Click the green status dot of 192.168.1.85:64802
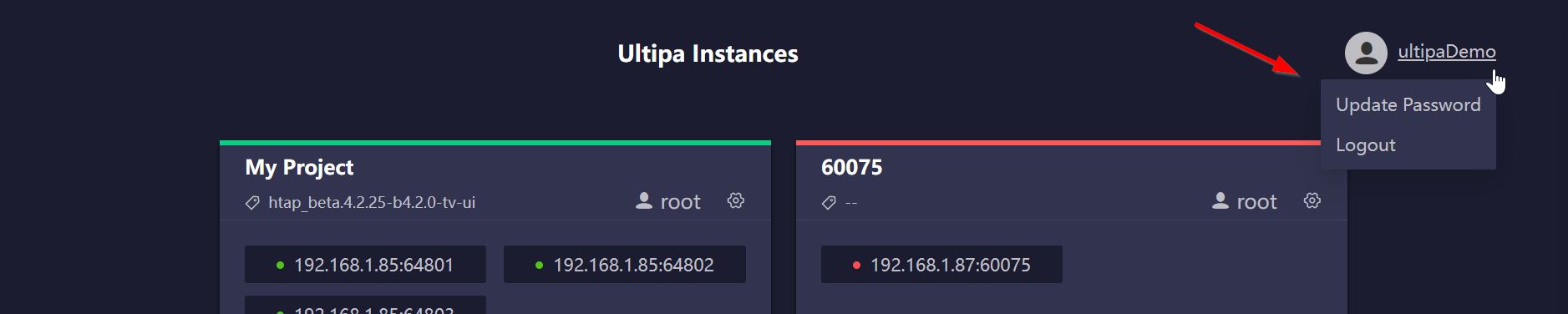Viewport: 1568px width, 314px height. point(539,266)
